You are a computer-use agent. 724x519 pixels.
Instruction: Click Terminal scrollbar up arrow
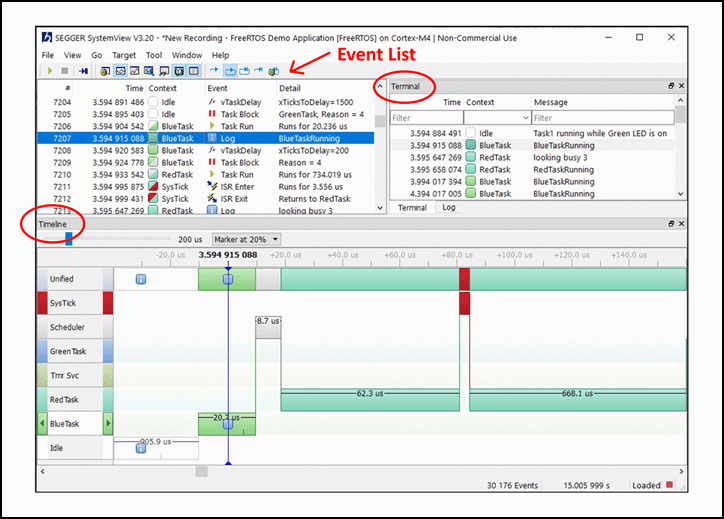coord(680,100)
